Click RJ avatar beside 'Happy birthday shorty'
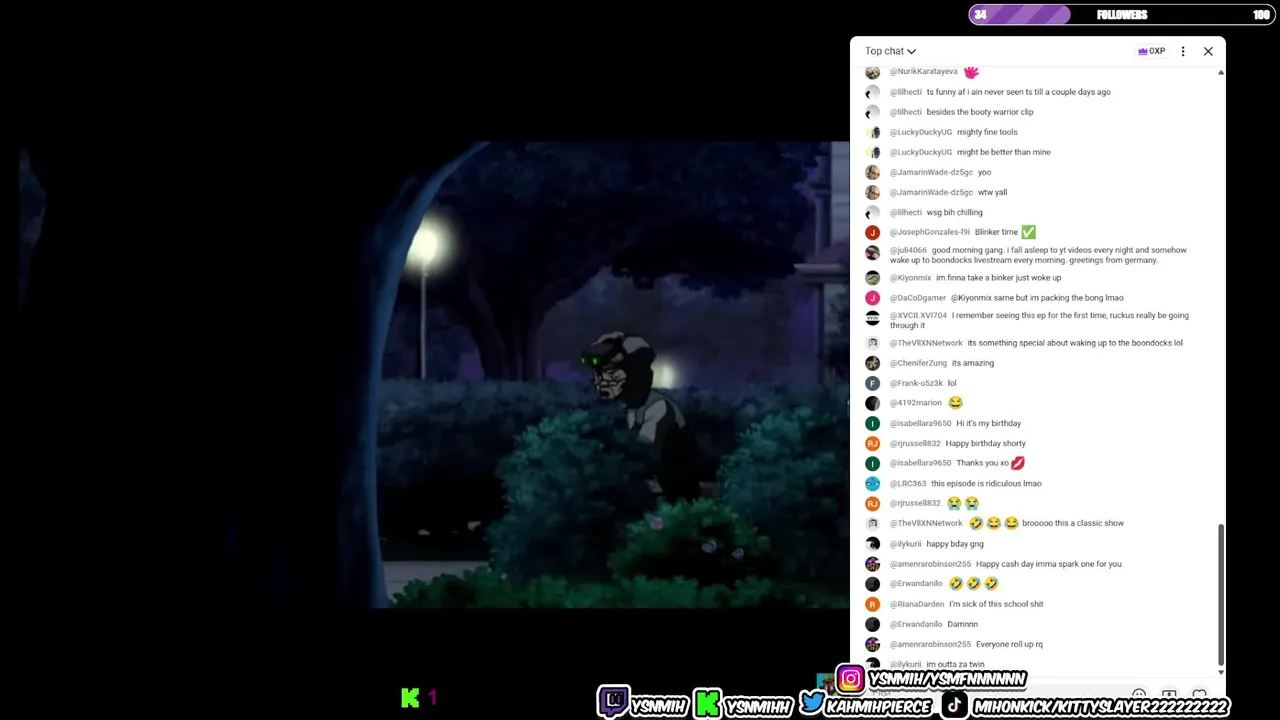The width and height of the screenshot is (1280, 720). click(x=873, y=443)
